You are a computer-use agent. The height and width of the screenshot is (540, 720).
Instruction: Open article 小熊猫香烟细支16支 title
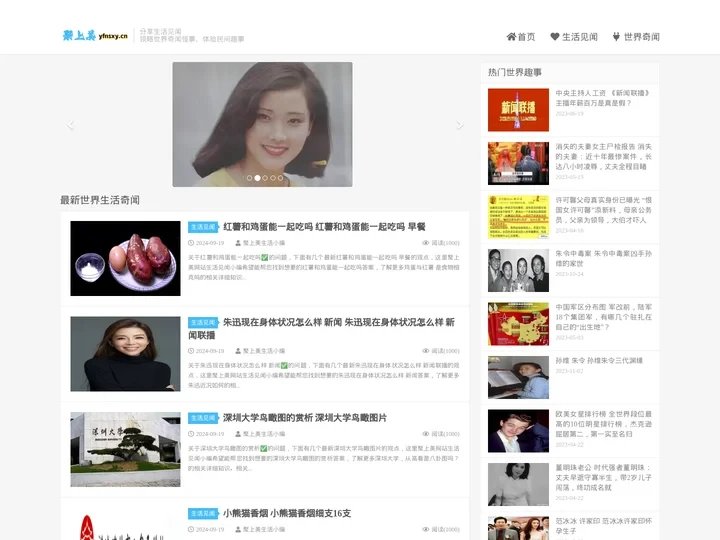click(287, 513)
